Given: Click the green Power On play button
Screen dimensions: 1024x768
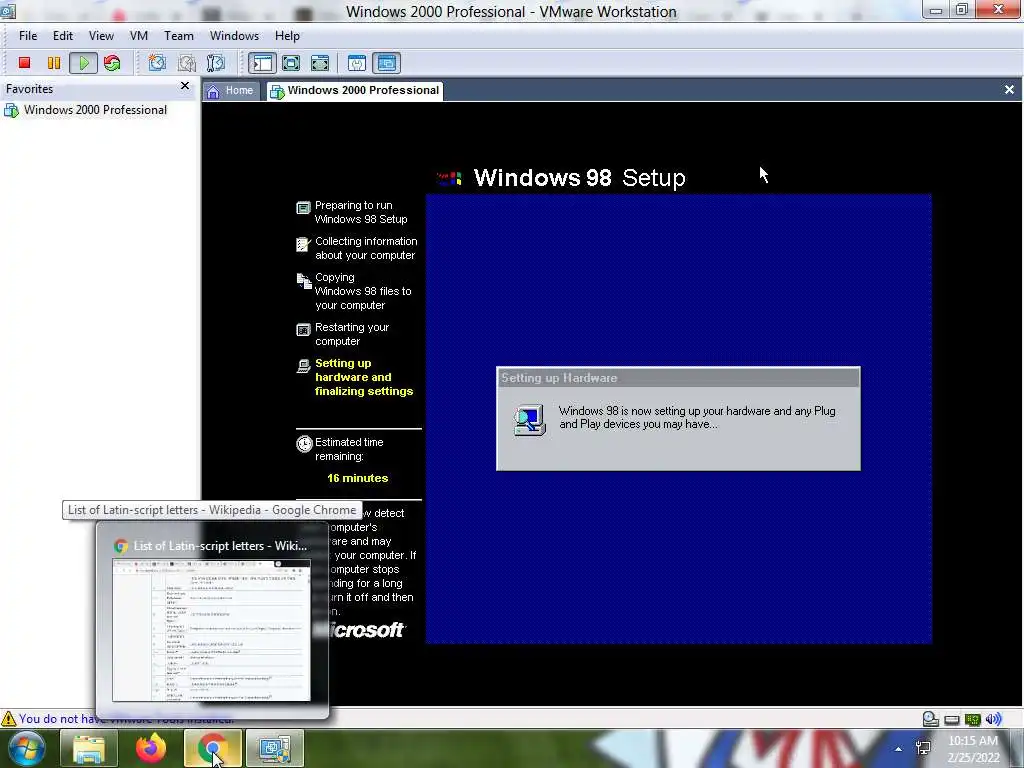Looking at the screenshot, I should tap(84, 63).
